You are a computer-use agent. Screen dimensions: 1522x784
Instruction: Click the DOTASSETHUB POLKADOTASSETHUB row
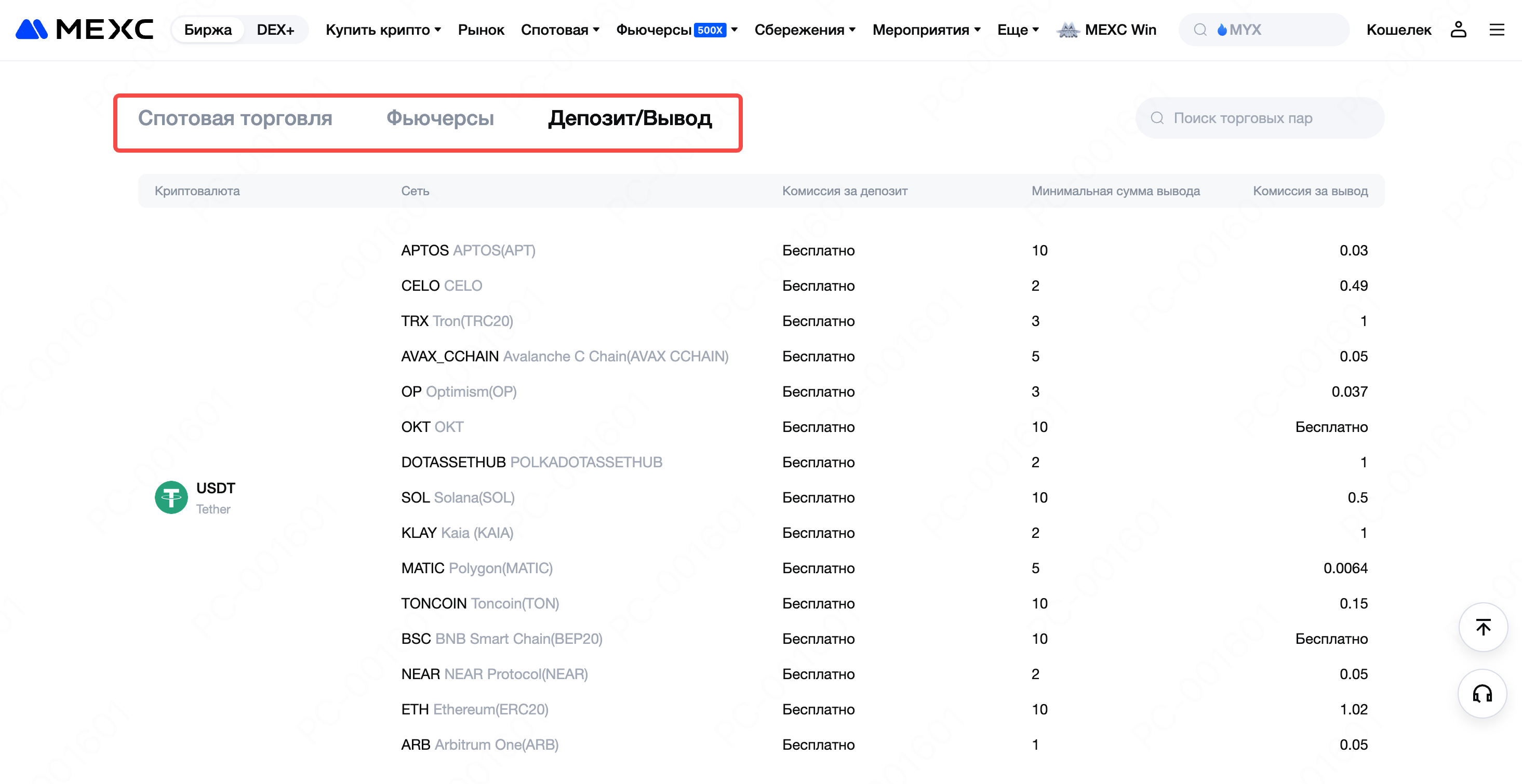click(x=885, y=462)
